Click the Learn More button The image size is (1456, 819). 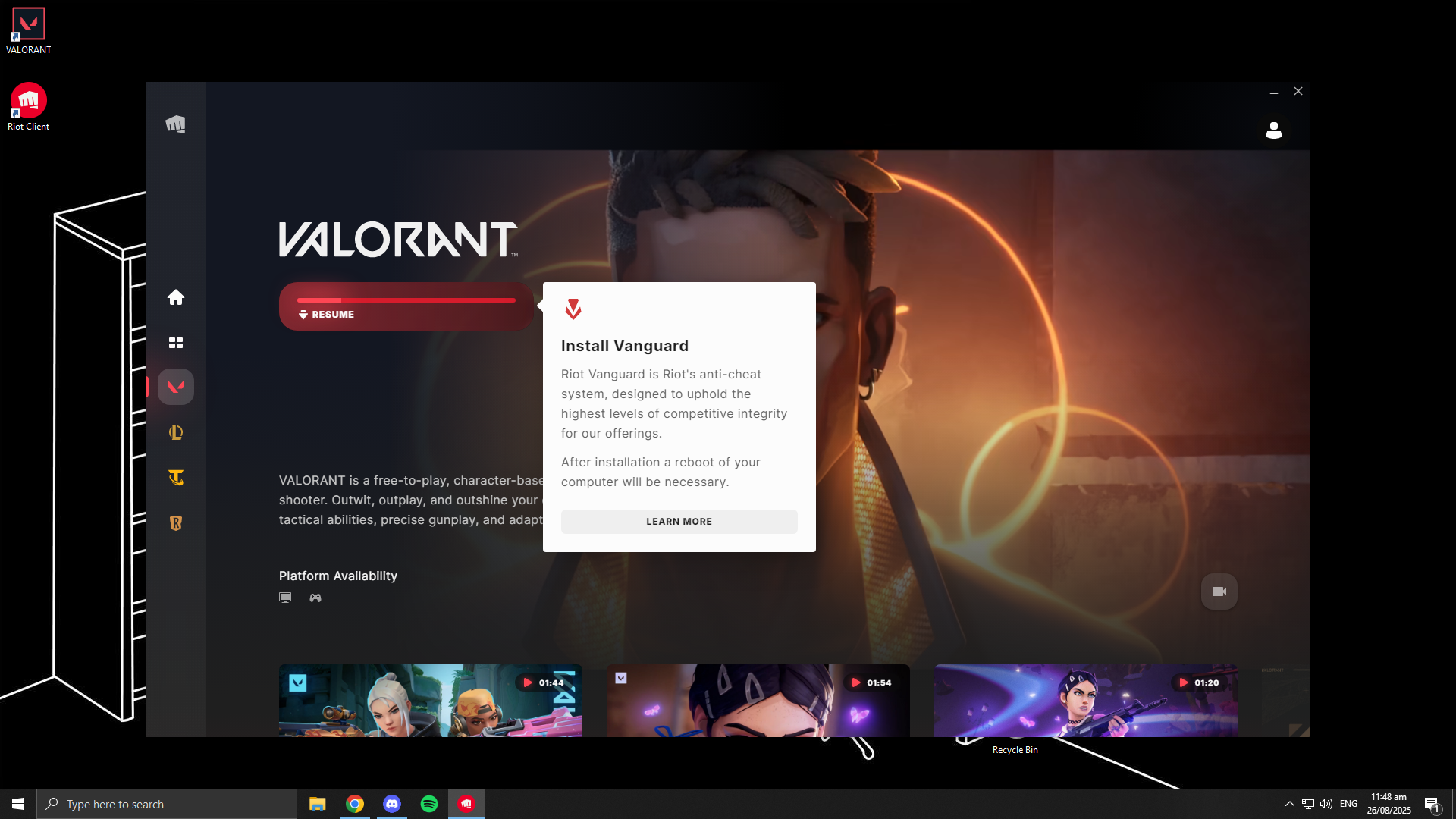pyautogui.click(x=679, y=522)
